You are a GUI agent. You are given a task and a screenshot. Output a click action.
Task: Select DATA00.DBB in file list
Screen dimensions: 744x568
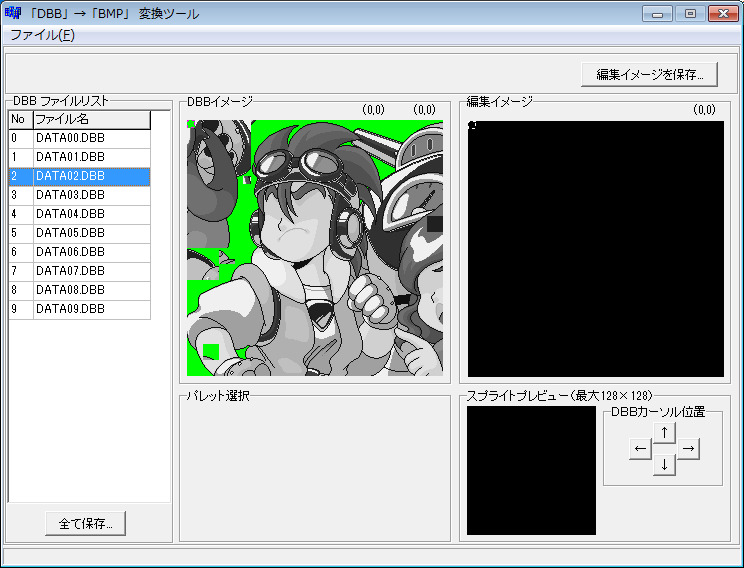(70, 138)
